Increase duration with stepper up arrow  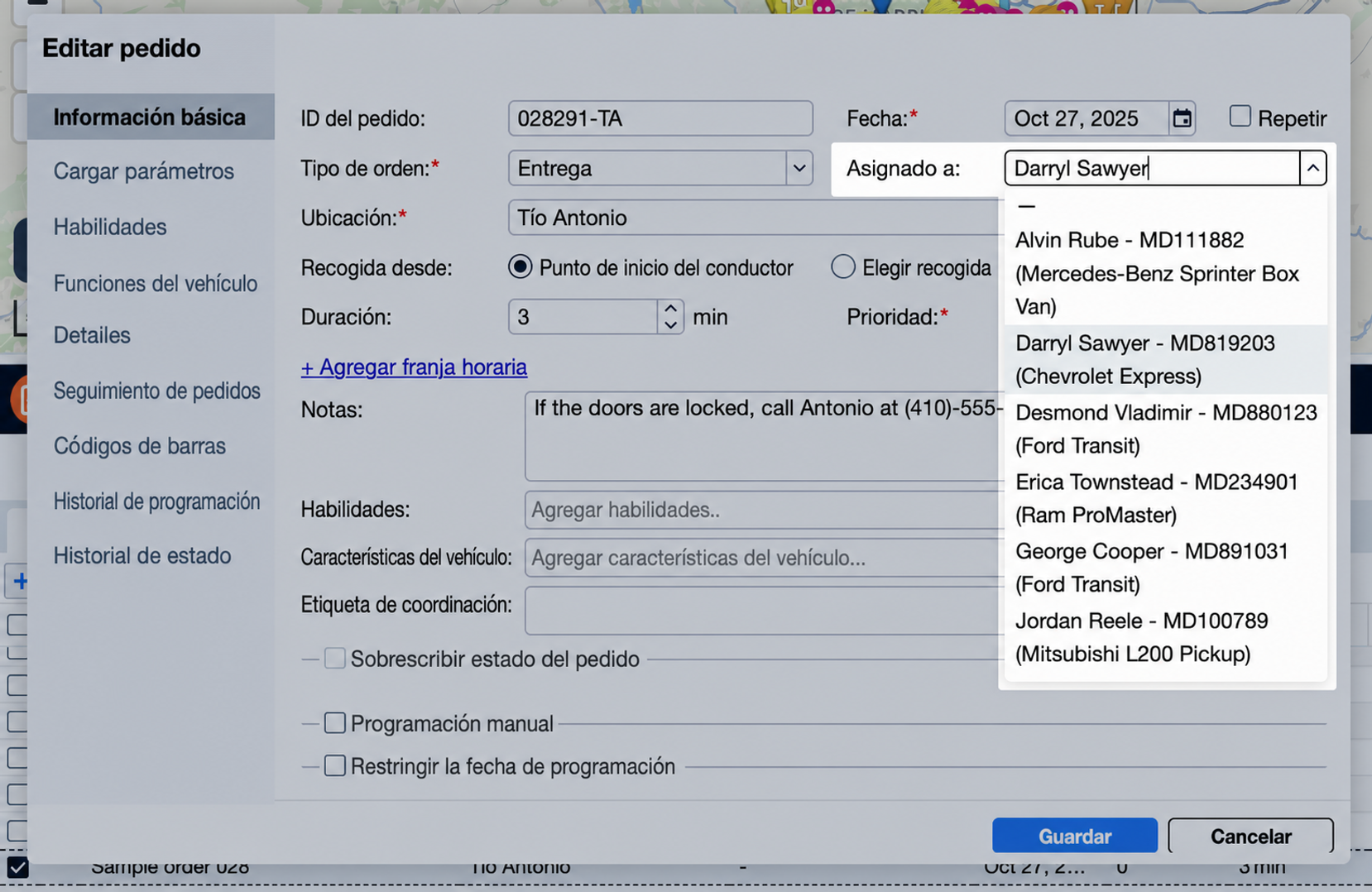(670, 309)
